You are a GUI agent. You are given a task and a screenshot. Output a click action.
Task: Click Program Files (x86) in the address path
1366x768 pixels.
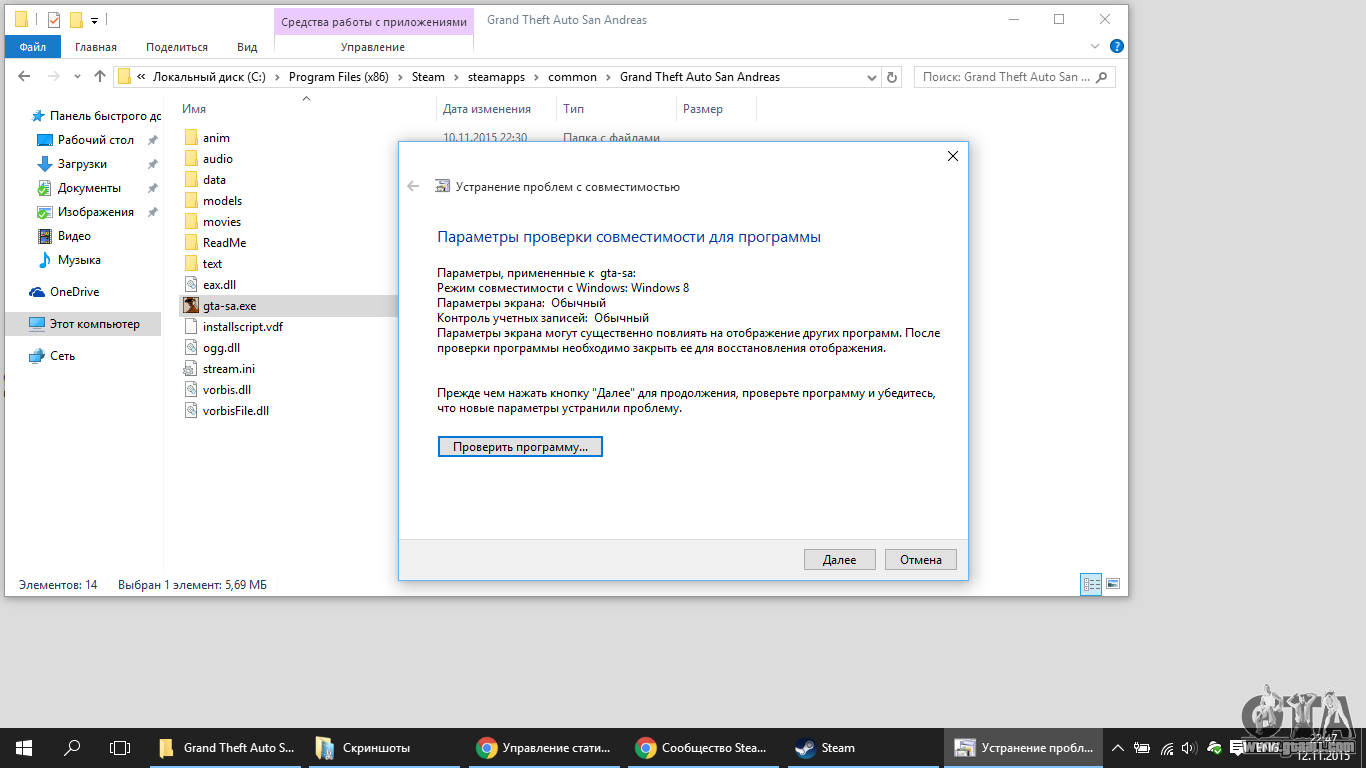(x=338, y=77)
